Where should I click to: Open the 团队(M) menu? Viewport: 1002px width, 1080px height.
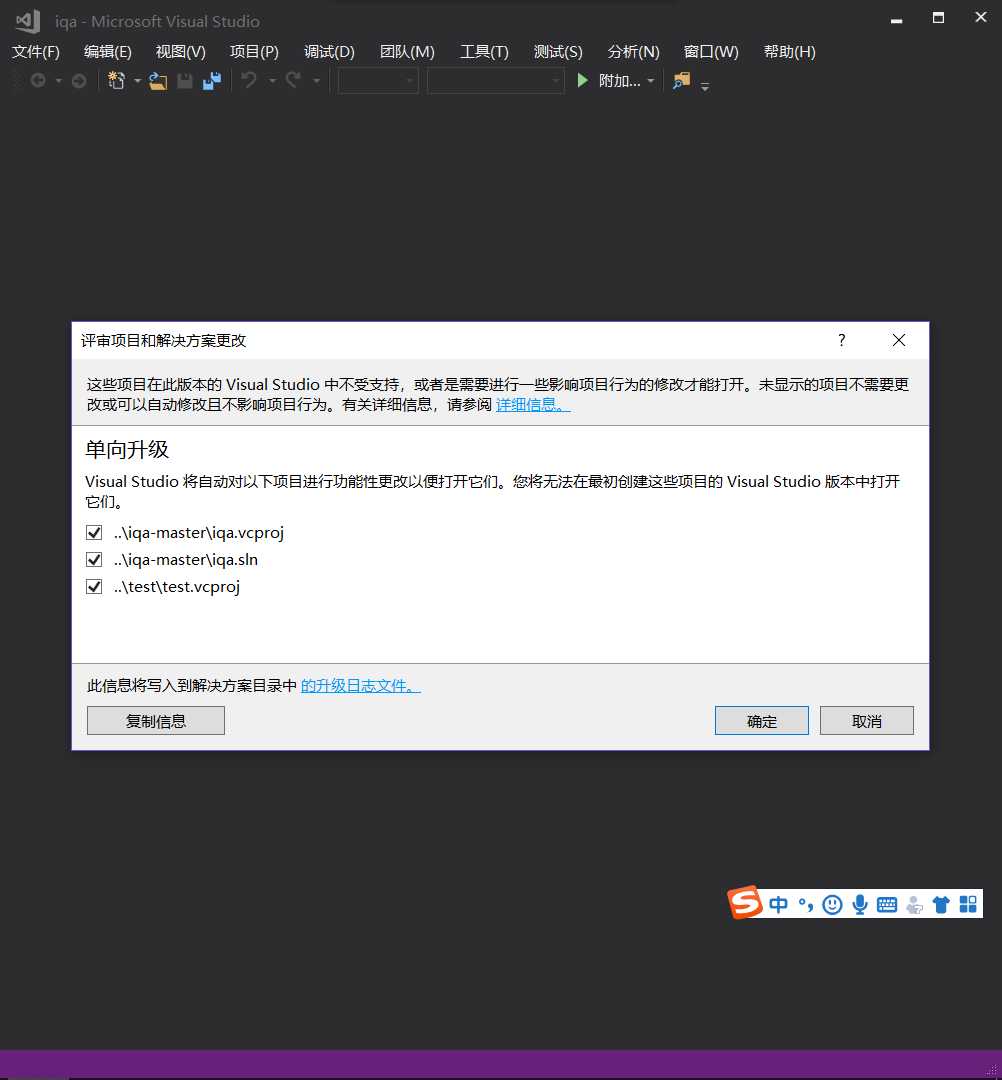407,52
